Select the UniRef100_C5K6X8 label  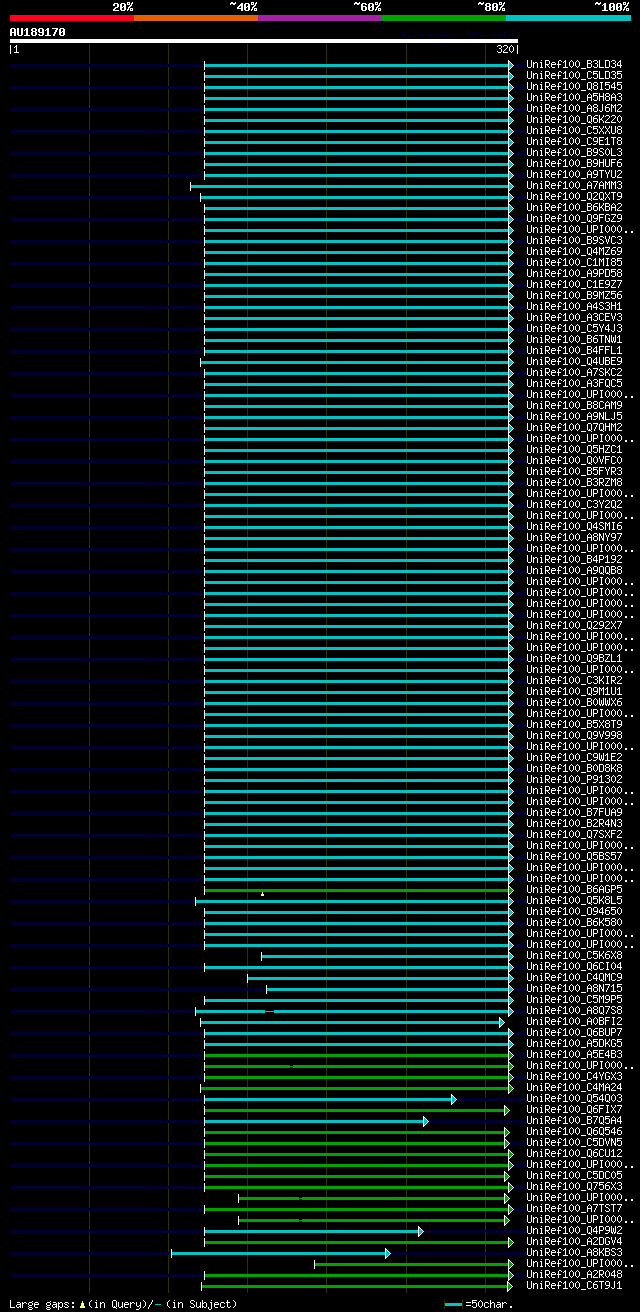(x=574, y=956)
